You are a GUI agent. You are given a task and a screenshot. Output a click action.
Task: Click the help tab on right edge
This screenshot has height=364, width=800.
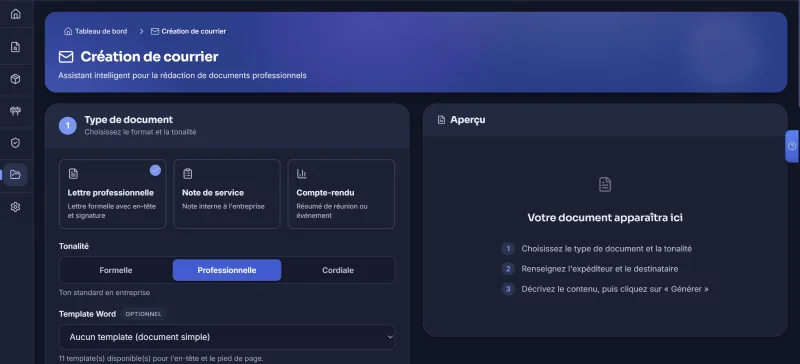coord(792,146)
